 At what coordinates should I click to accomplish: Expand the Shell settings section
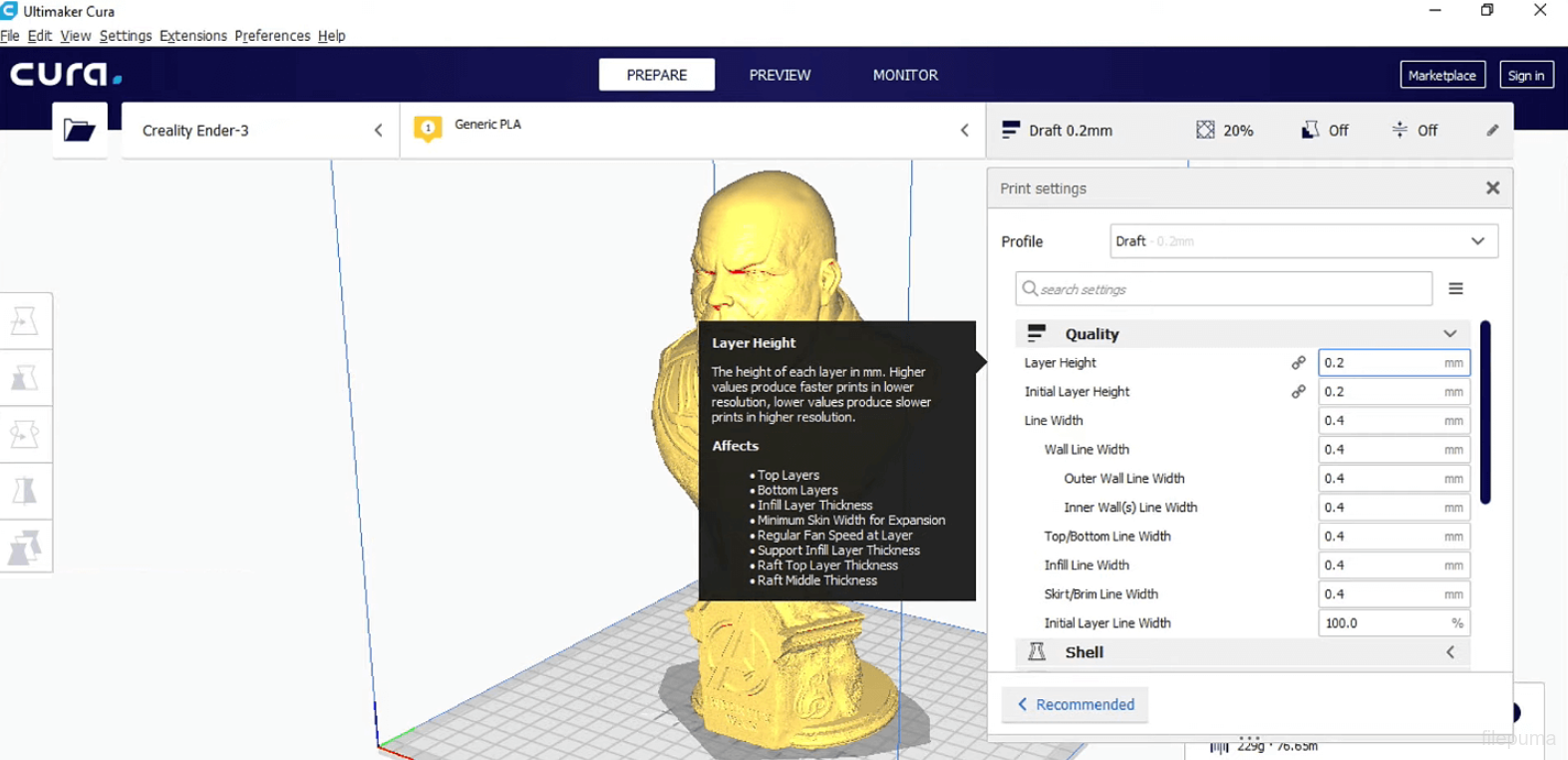[1449, 652]
